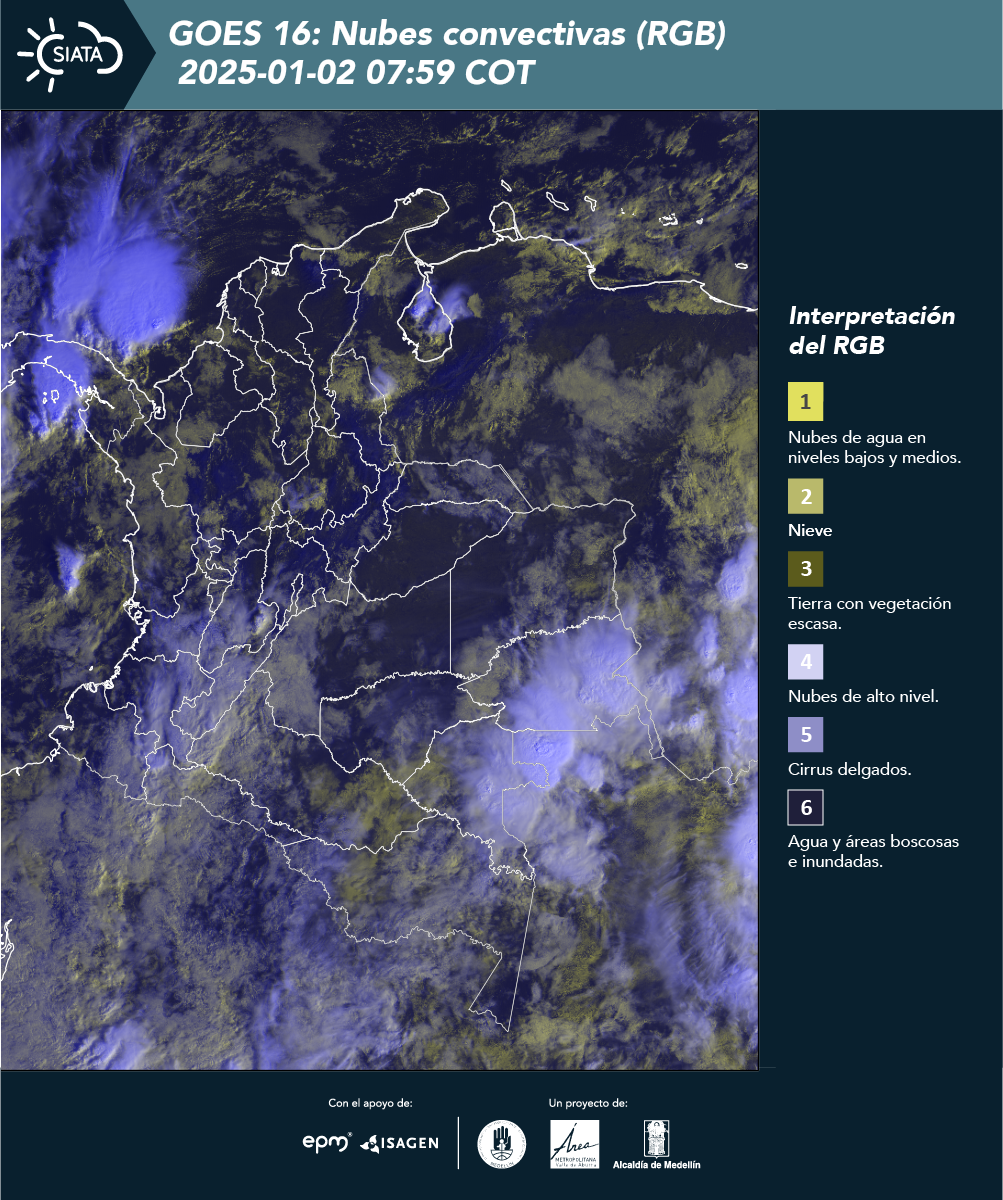Select legend swatch number 2, snow color
Viewport: 1003px width, 1200px height.
click(805, 496)
